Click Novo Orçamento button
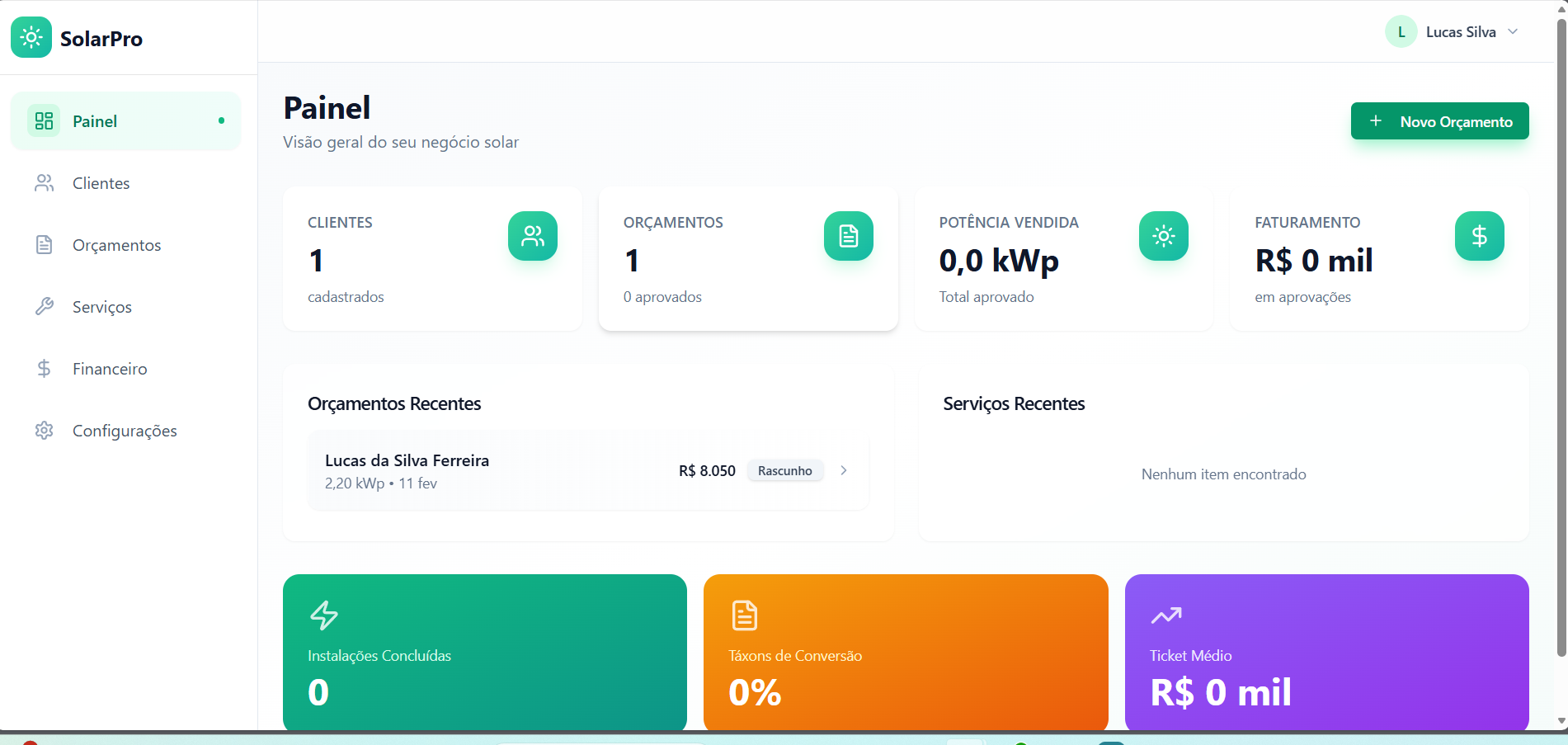Screen dimensions: 1568x745 pos(1439,121)
